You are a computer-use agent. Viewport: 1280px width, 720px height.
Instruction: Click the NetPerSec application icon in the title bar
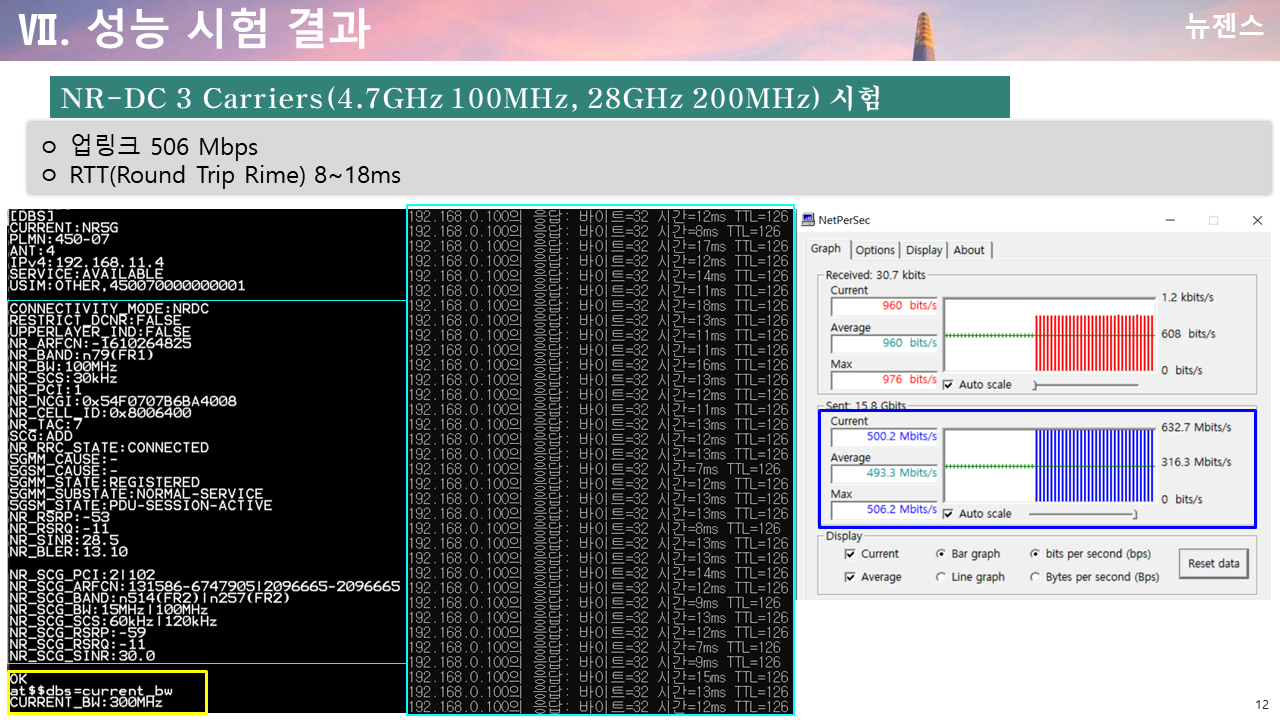808,220
